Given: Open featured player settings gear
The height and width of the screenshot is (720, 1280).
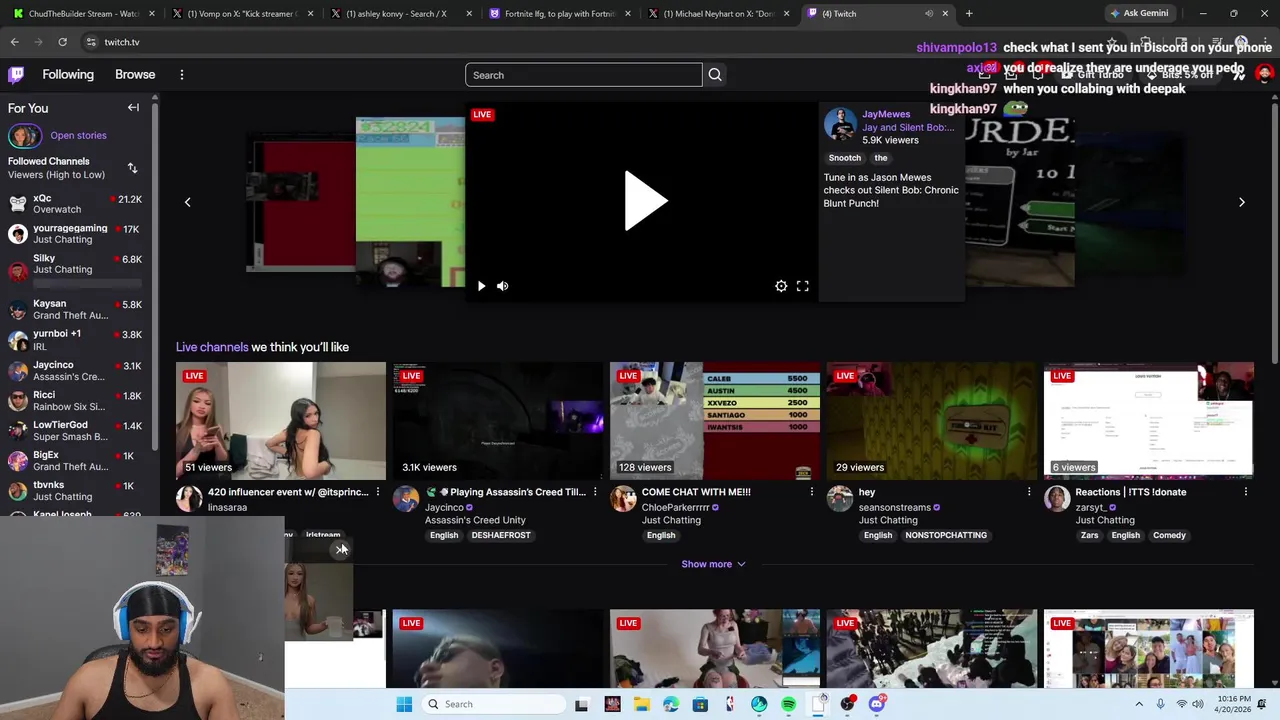Looking at the screenshot, I should tap(781, 286).
